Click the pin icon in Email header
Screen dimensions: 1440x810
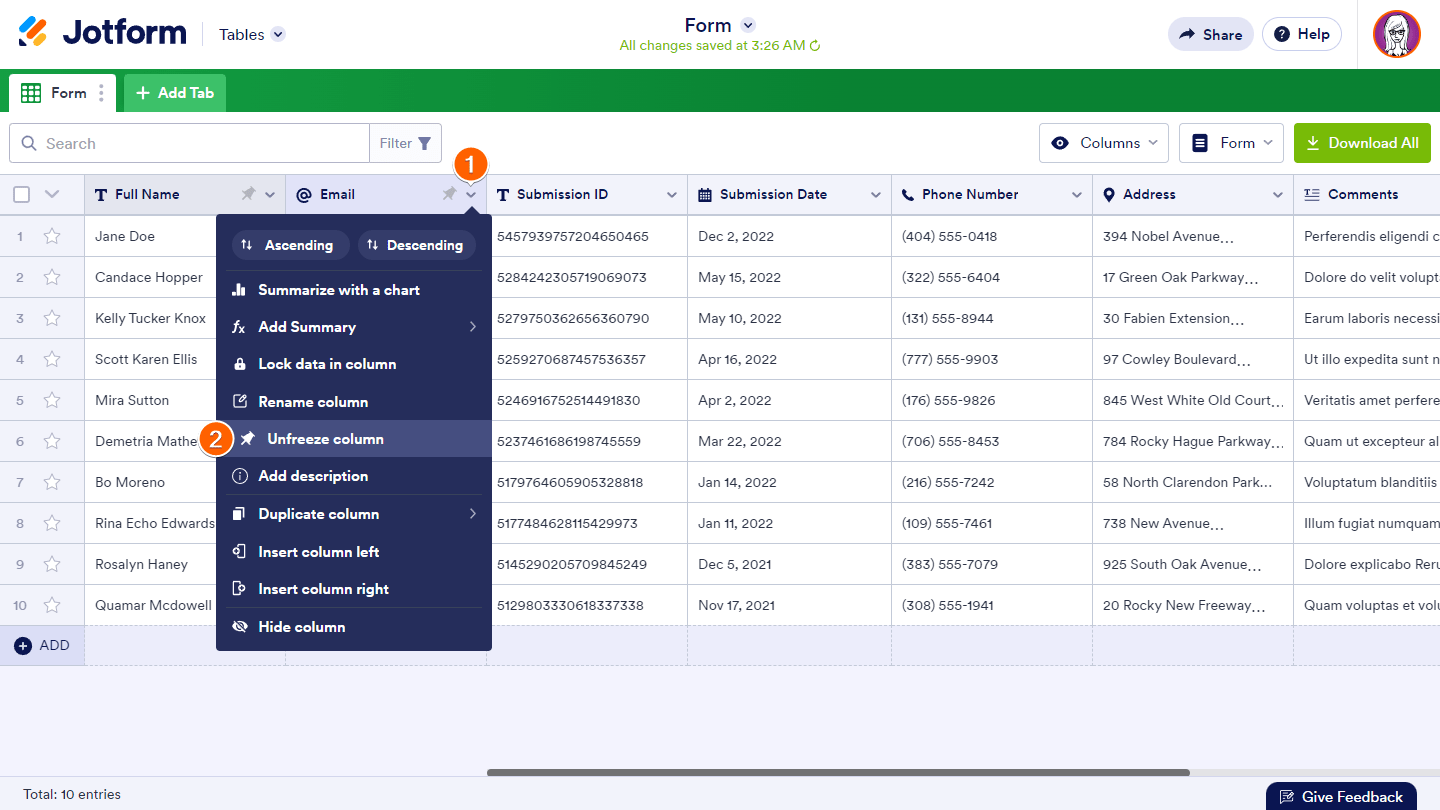pyautogui.click(x=449, y=194)
